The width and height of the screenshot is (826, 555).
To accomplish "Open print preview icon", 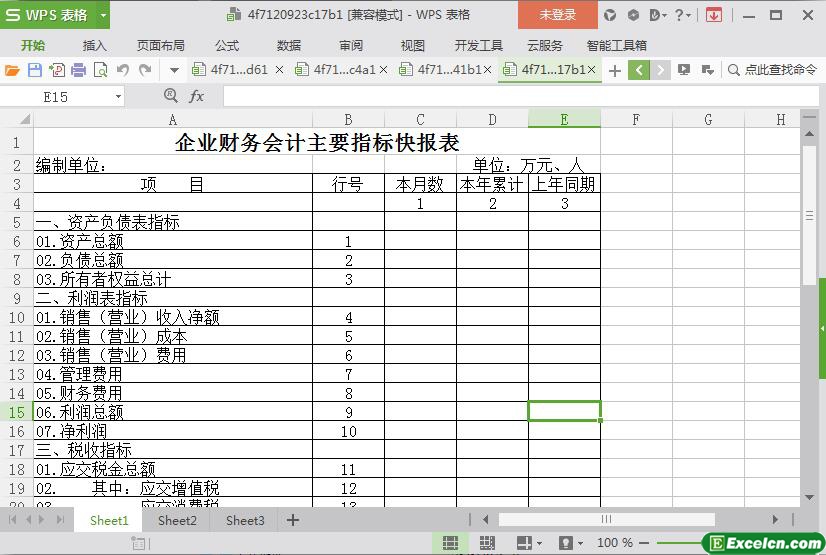I will [100, 70].
